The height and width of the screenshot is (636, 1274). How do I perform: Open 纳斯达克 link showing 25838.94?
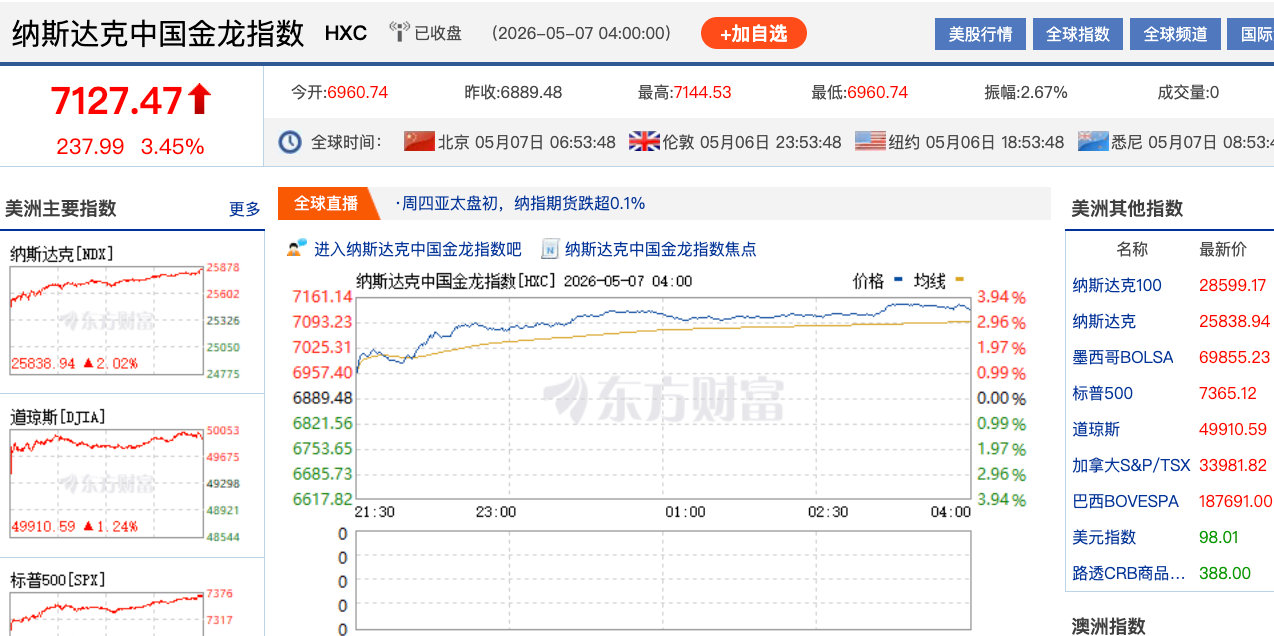pyautogui.click(x=1104, y=321)
